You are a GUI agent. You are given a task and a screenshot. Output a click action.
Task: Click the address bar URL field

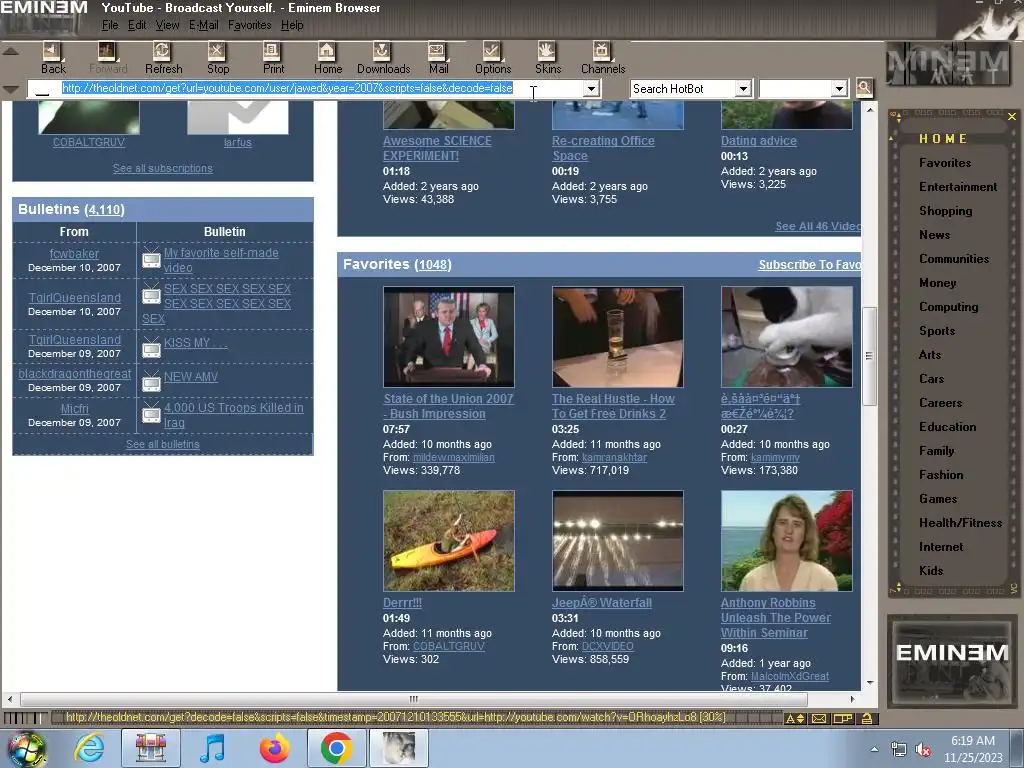coord(307,88)
